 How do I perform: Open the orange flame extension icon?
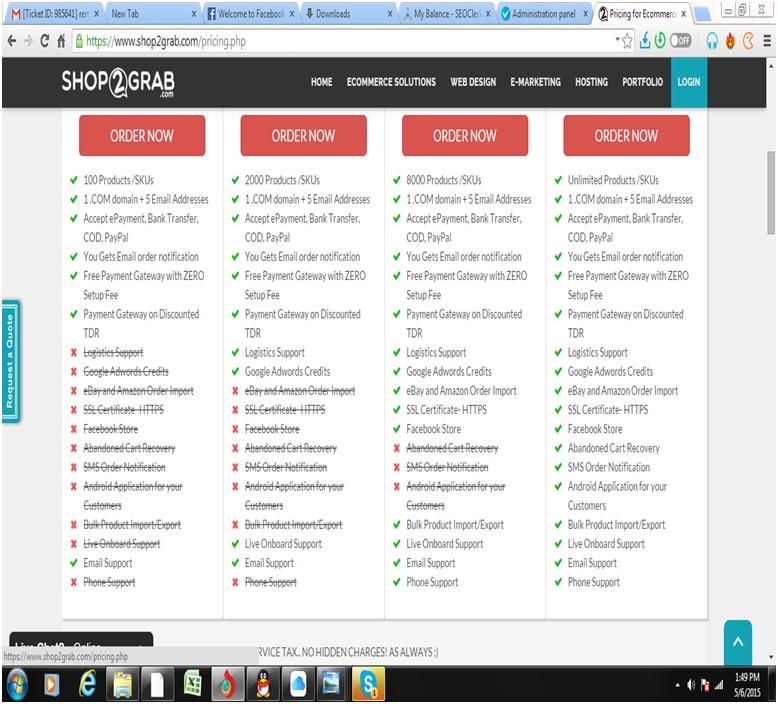click(x=730, y=41)
